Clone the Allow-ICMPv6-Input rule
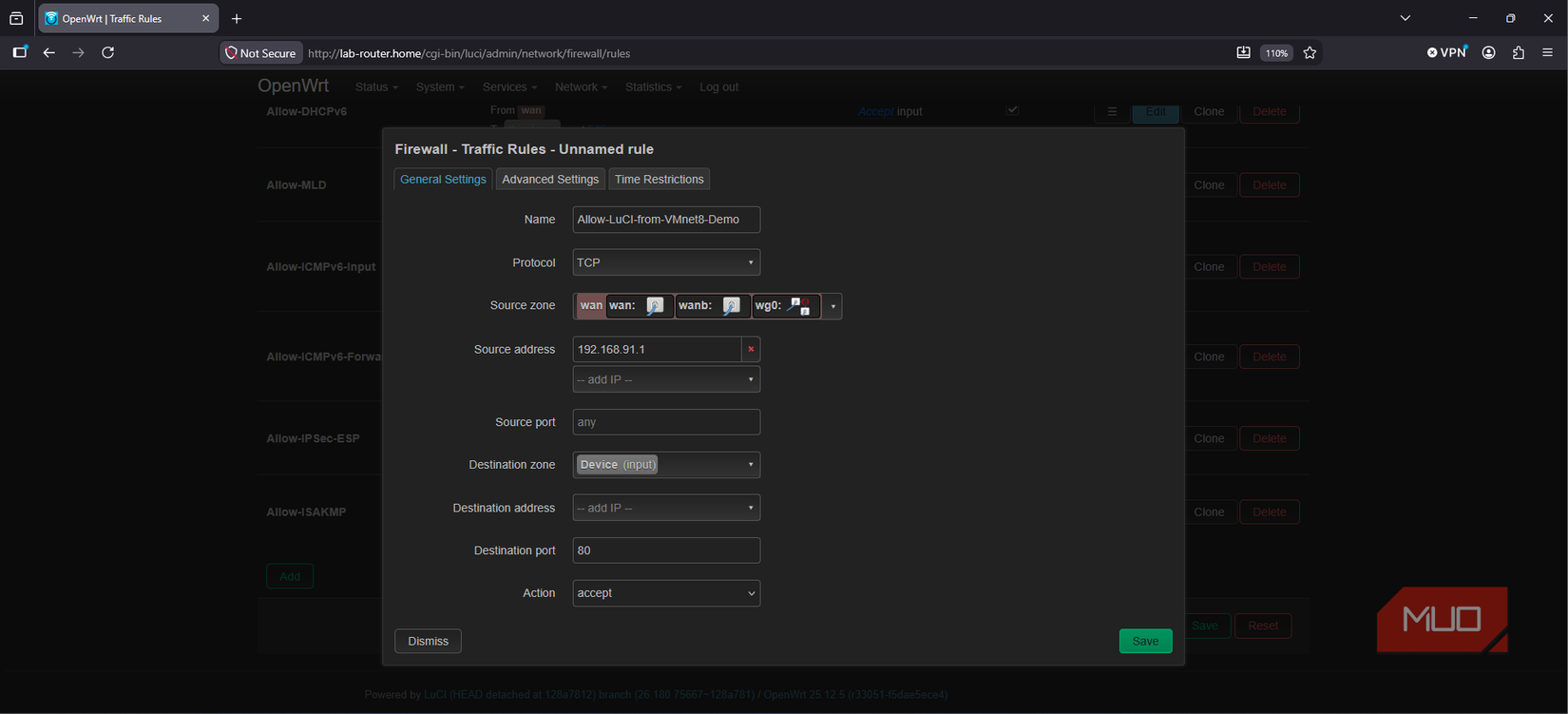Viewport: 1568px width, 714px height. [1209, 267]
